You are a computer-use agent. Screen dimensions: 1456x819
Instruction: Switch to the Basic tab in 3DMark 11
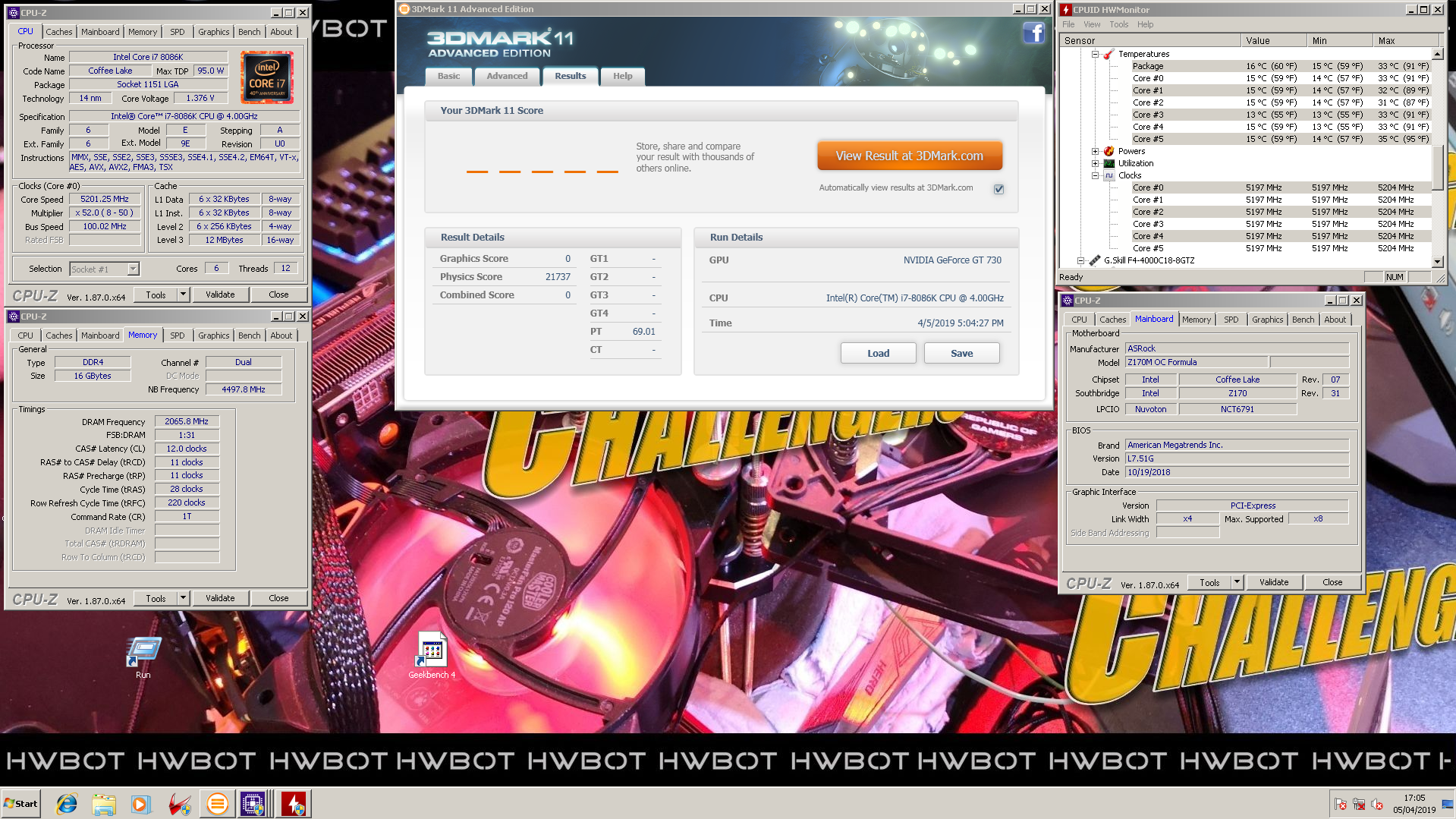pyautogui.click(x=448, y=76)
